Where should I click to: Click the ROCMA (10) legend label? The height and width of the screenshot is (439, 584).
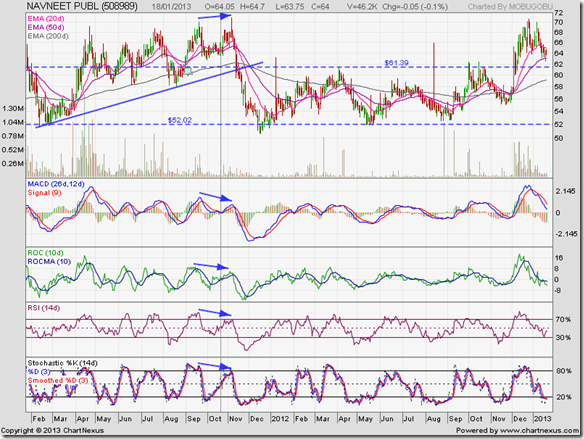click(49, 262)
